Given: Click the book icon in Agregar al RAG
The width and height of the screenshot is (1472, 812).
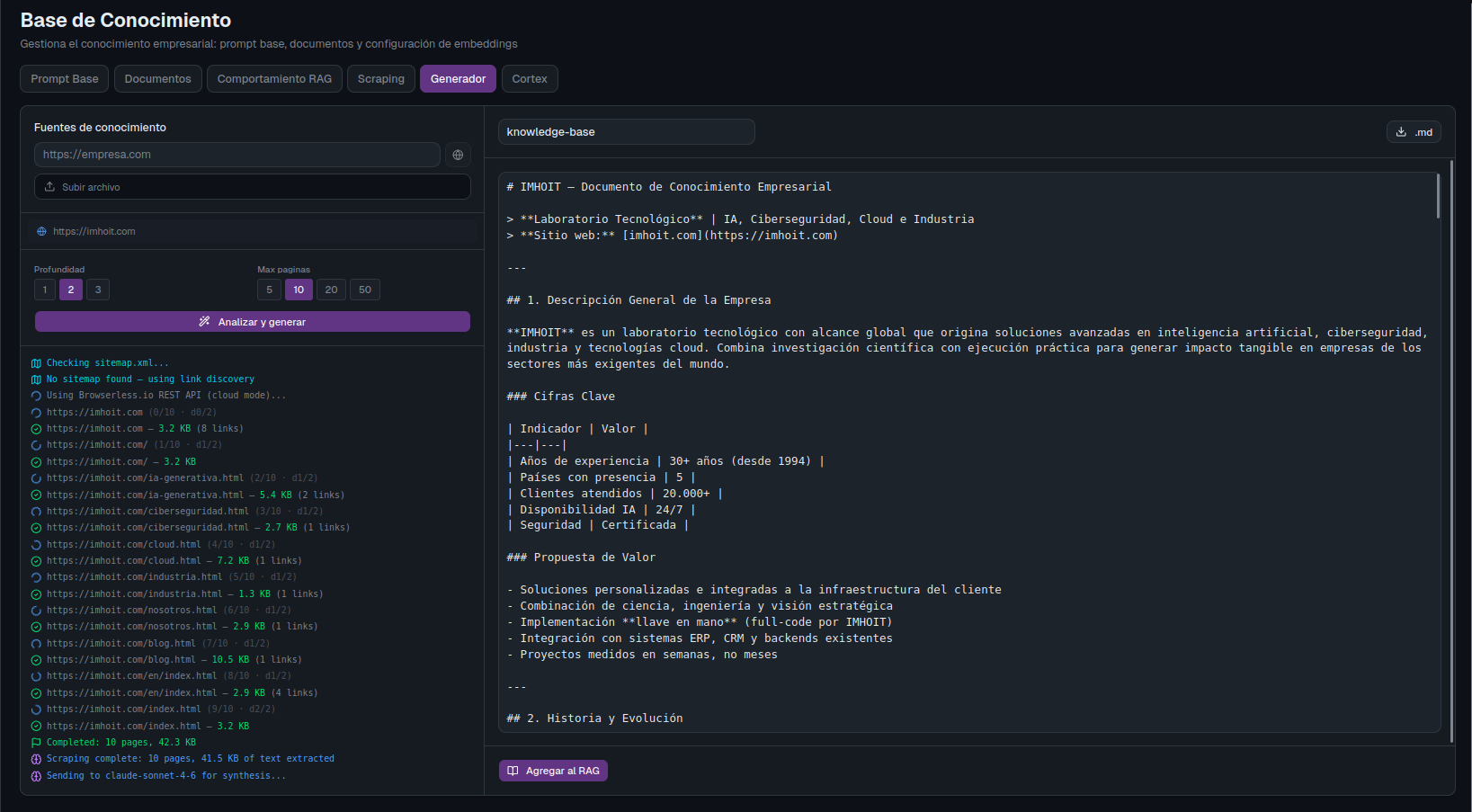Looking at the screenshot, I should point(513,771).
